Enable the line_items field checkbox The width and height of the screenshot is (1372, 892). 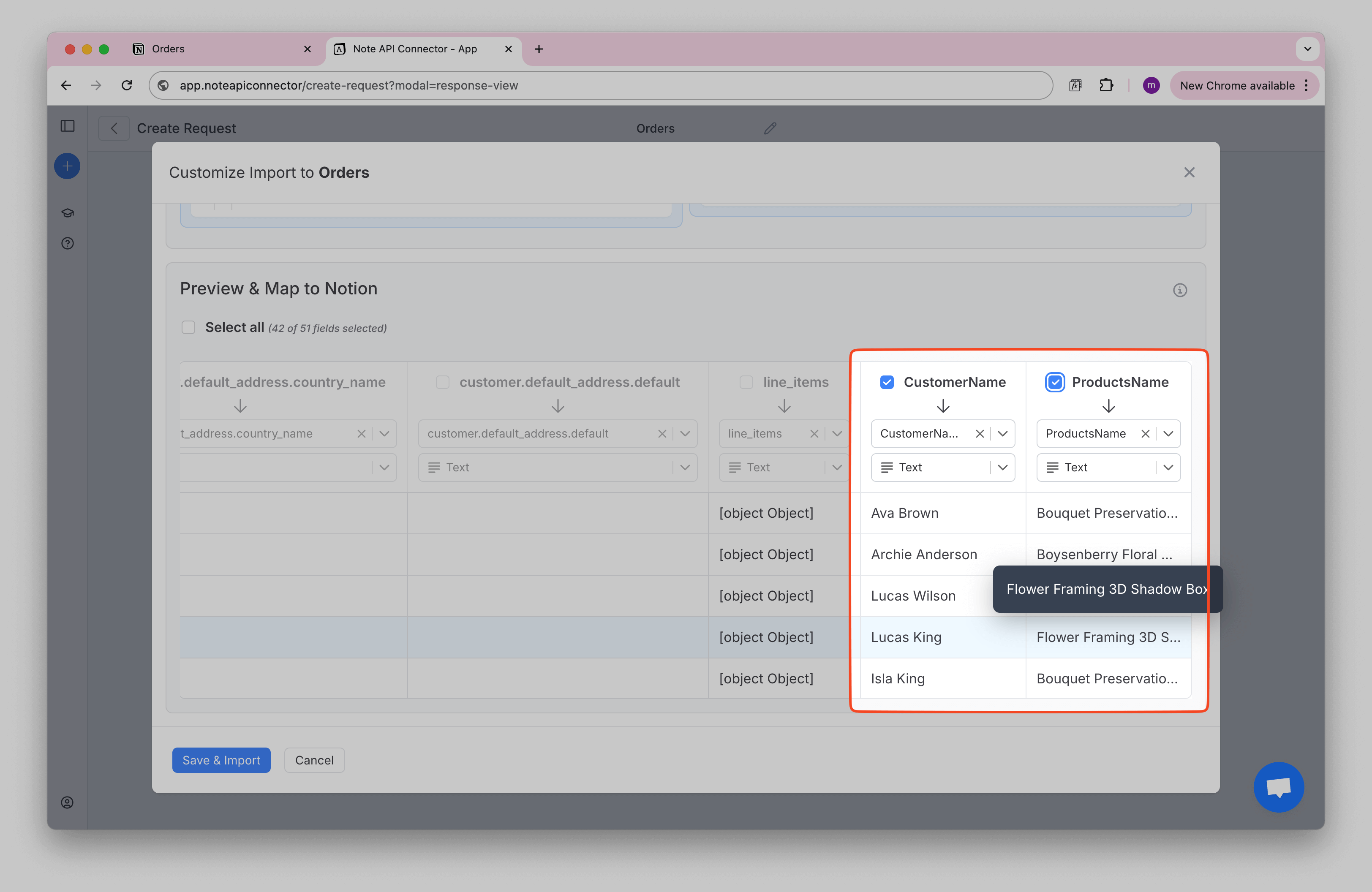pyautogui.click(x=746, y=382)
